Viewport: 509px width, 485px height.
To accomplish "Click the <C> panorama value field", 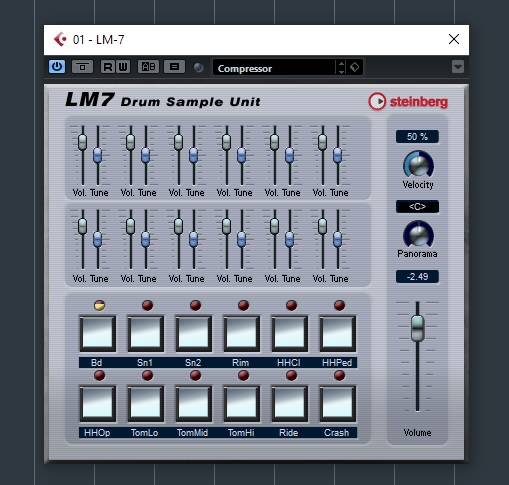I will tap(417, 207).
